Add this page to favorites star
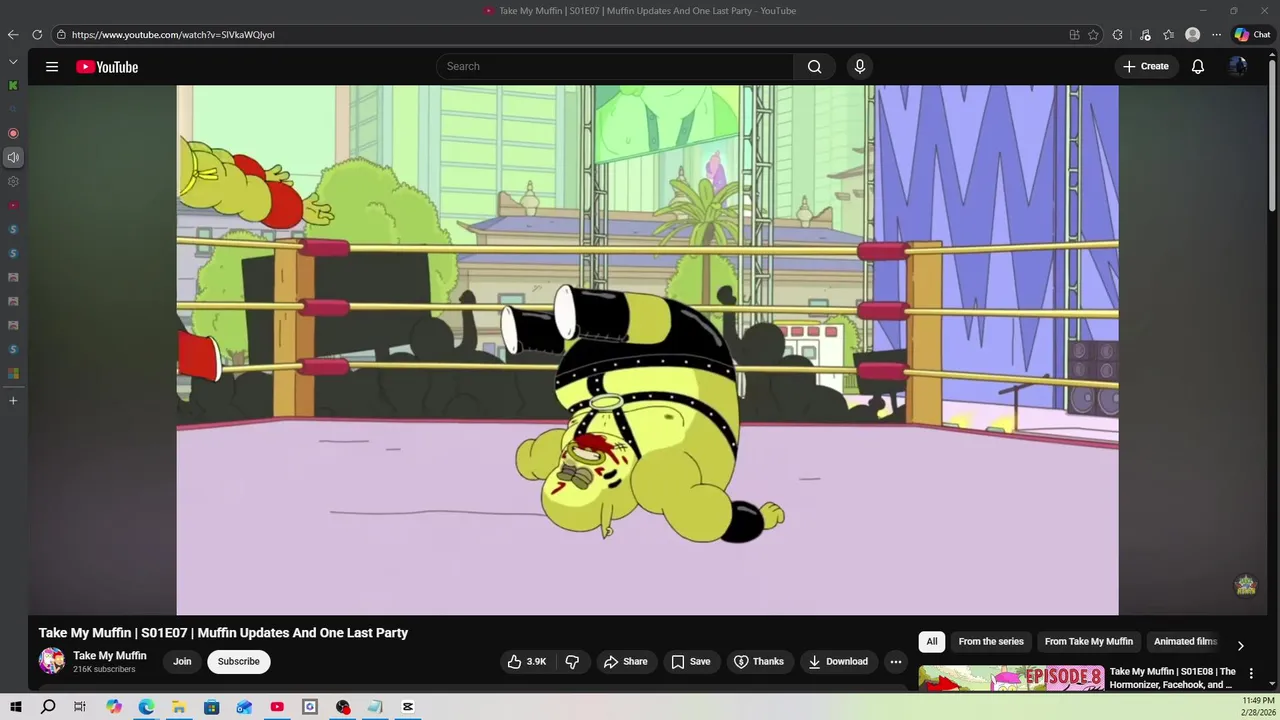Viewport: 1280px width, 720px height. (x=1094, y=35)
